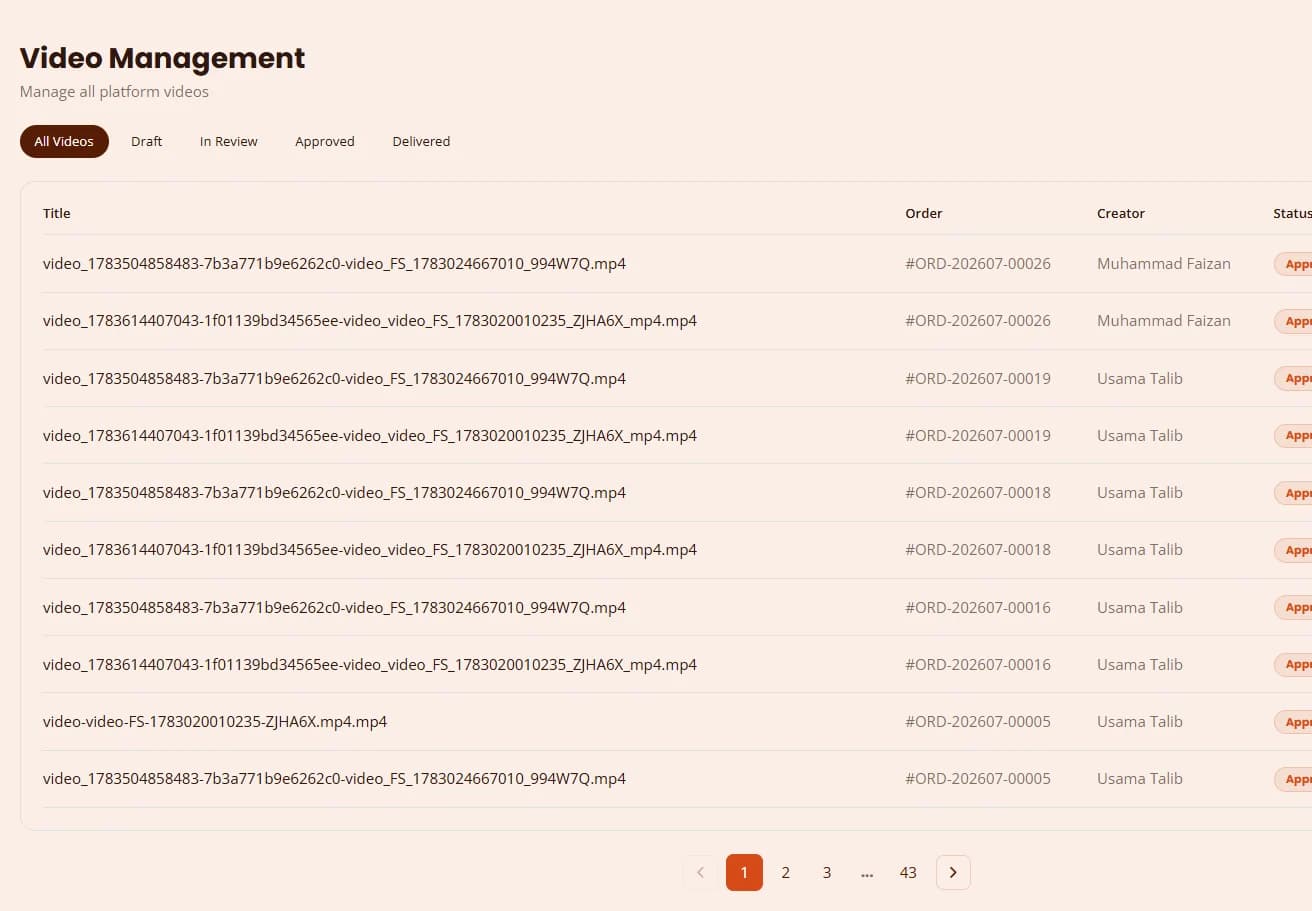Image resolution: width=1312 pixels, height=911 pixels.
Task: Click order #ORD-202607-00016 of the 994W7Q video
Action: (978, 607)
